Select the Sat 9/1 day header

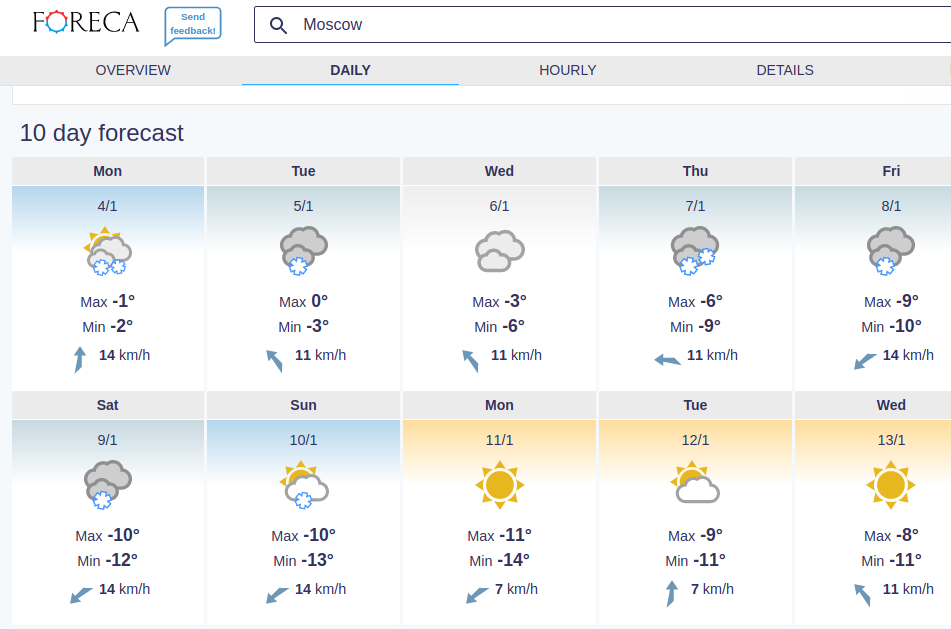107,405
